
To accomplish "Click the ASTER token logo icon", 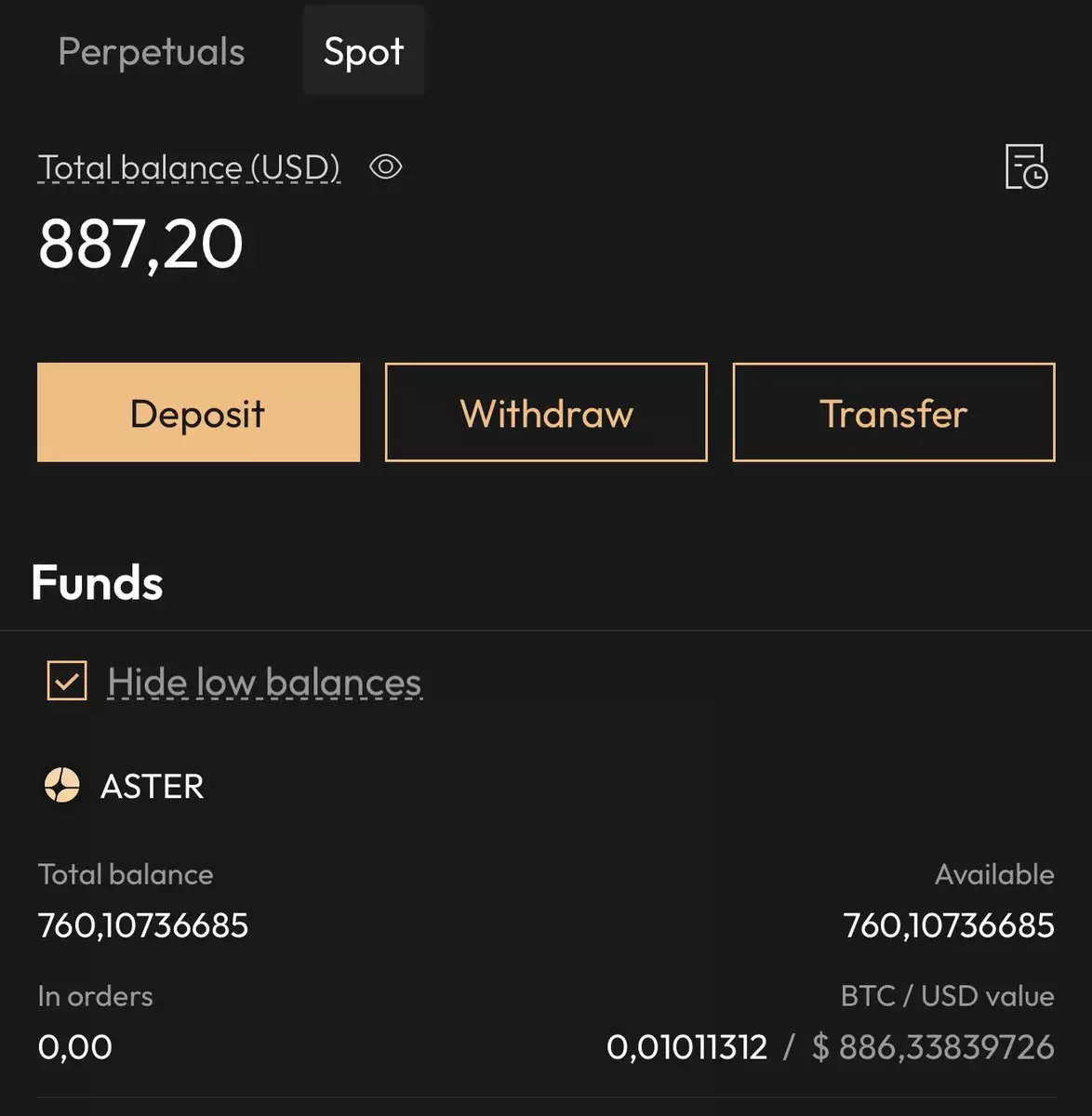I will 62,786.
